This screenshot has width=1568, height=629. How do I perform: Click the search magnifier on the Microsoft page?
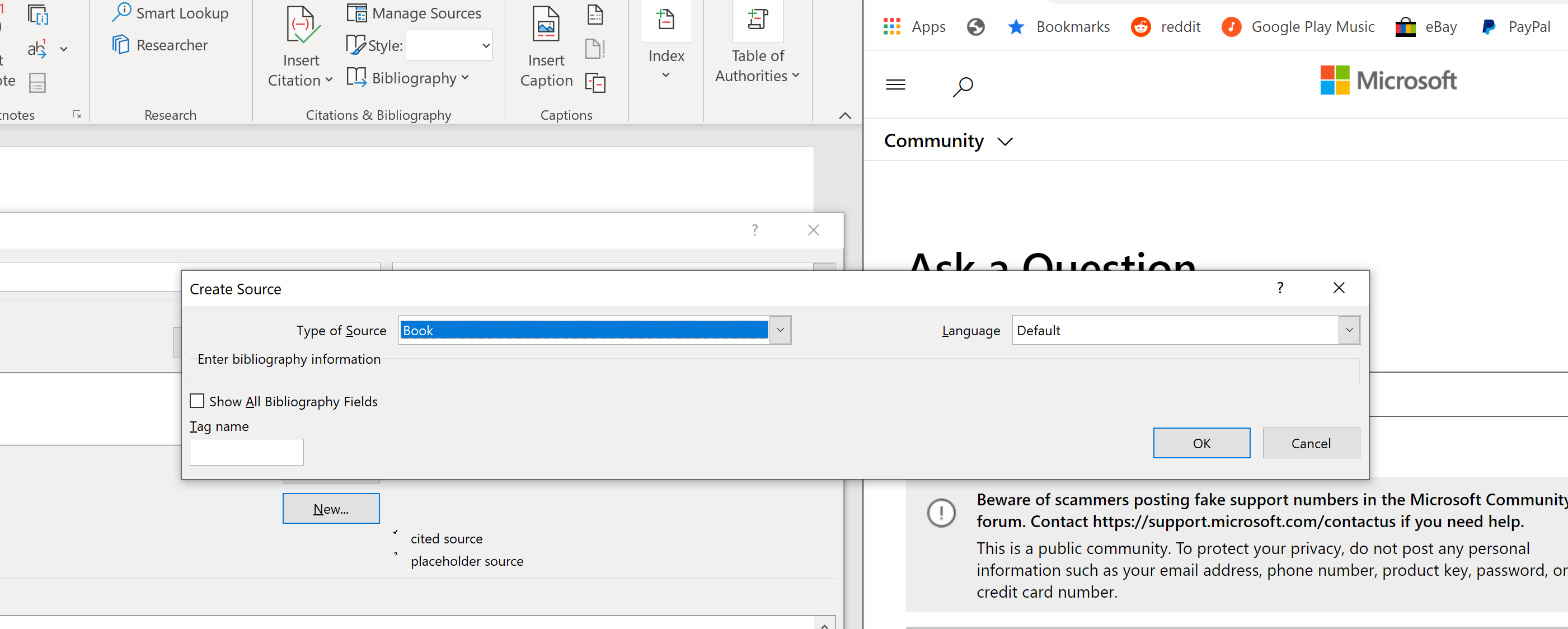click(963, 86)
